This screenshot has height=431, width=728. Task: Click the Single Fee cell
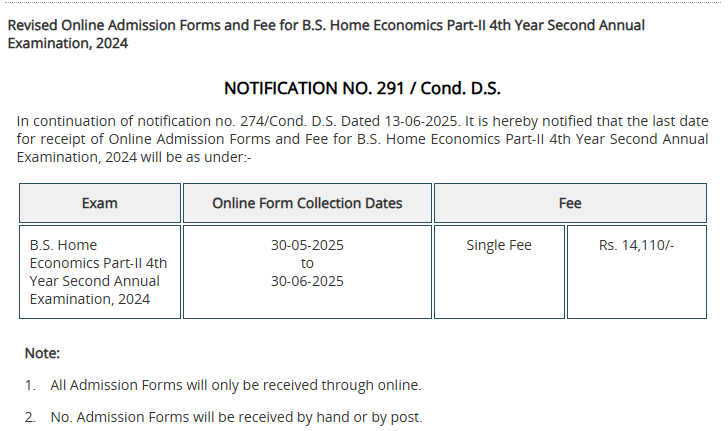tap(499, 272)
